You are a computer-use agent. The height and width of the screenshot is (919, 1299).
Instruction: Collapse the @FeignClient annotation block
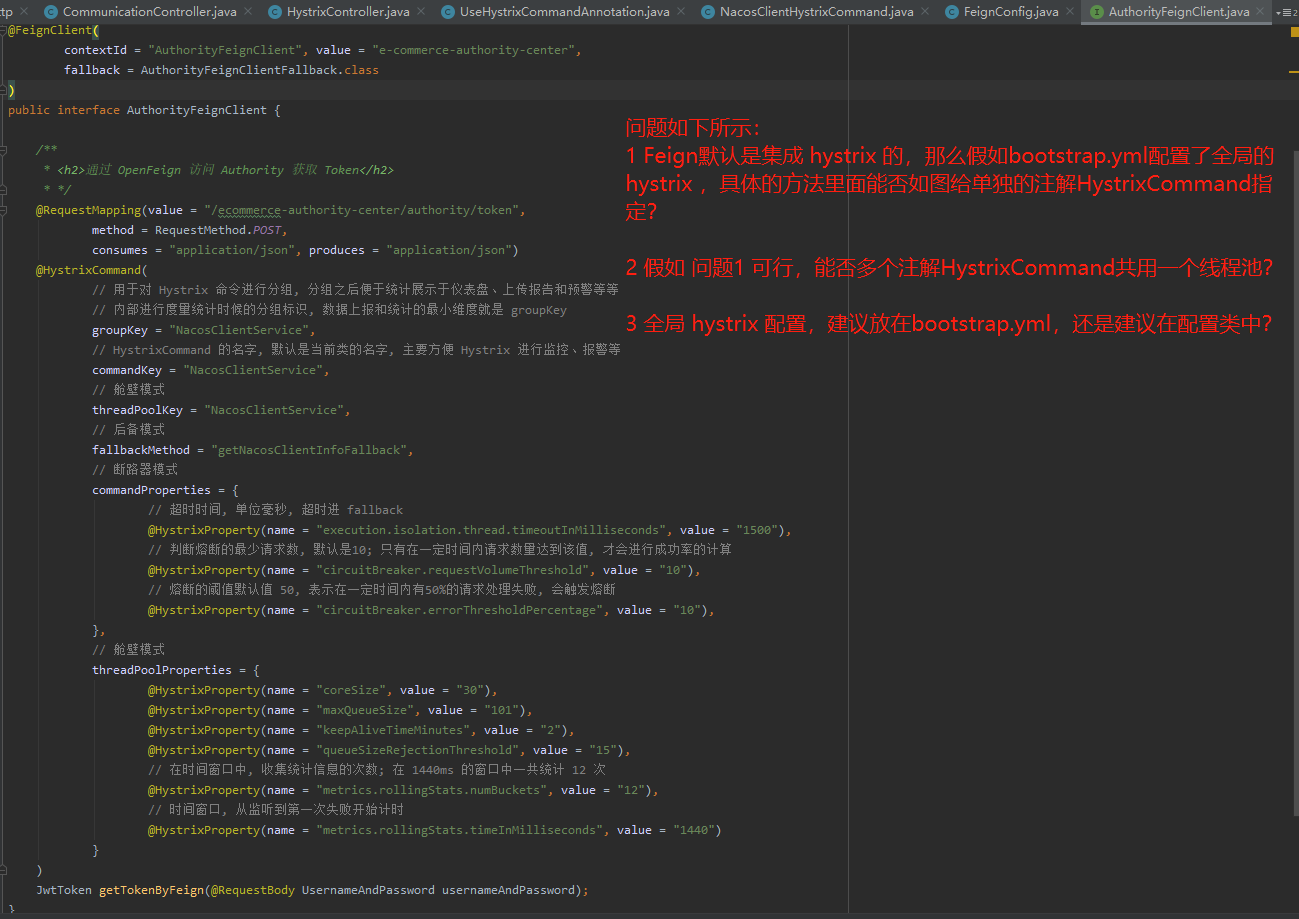coord(5,31)
